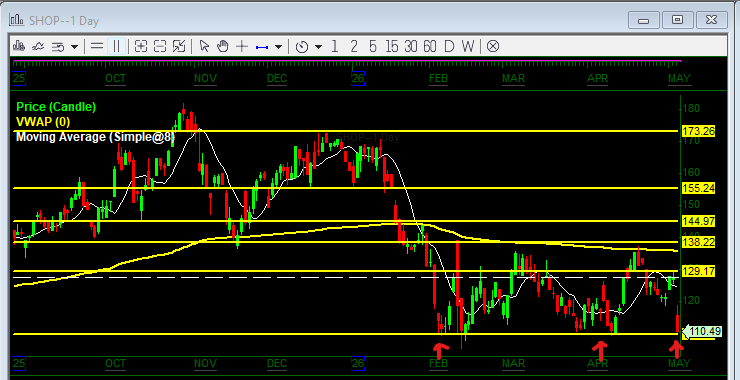The width and height of the screenshot is (740, 380).
Task: Click the fit-to-window resize icon
Action: click(x=179, y=46)
